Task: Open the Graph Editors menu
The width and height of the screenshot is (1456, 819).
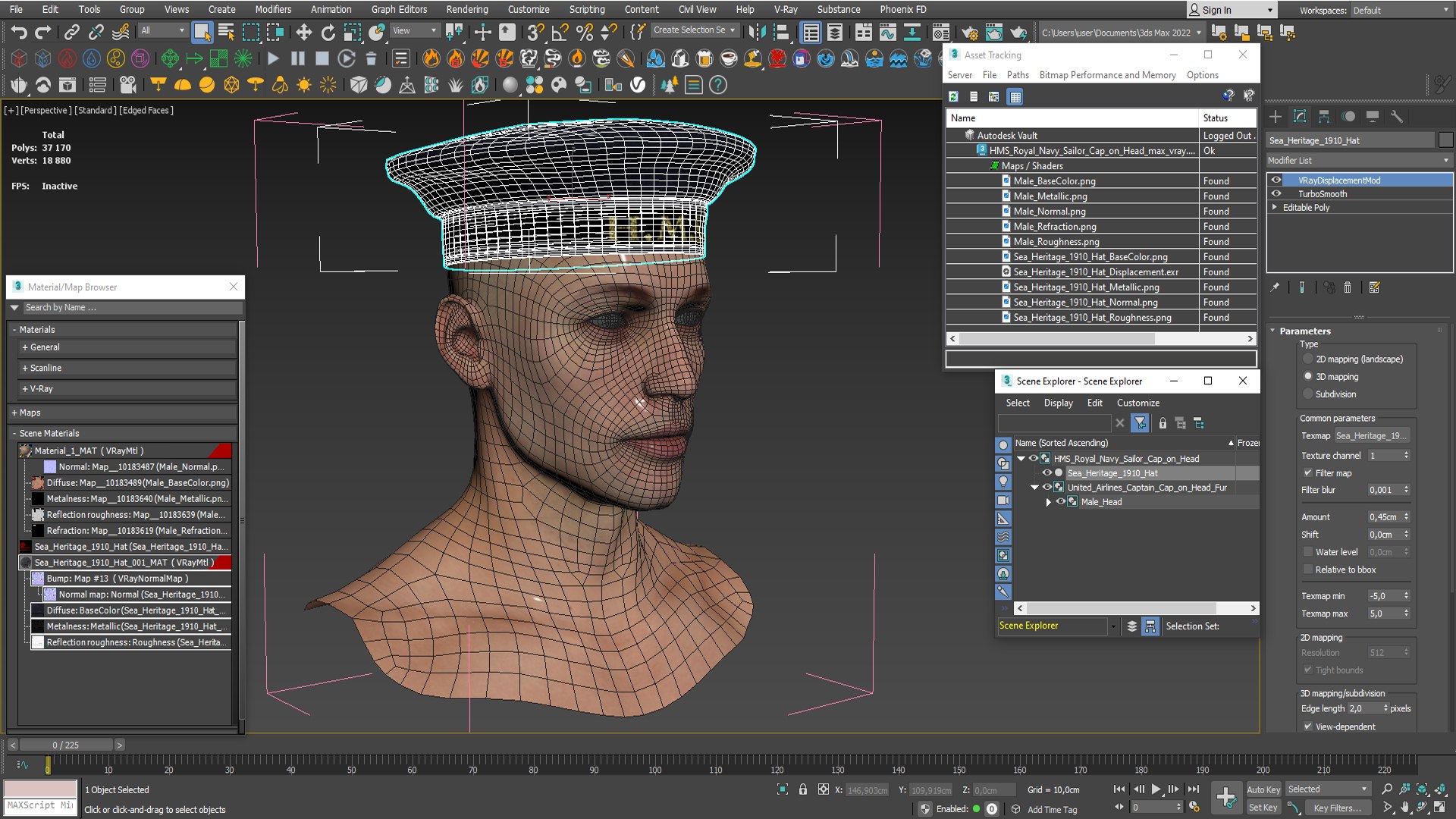Action: [x=399, y=9]
